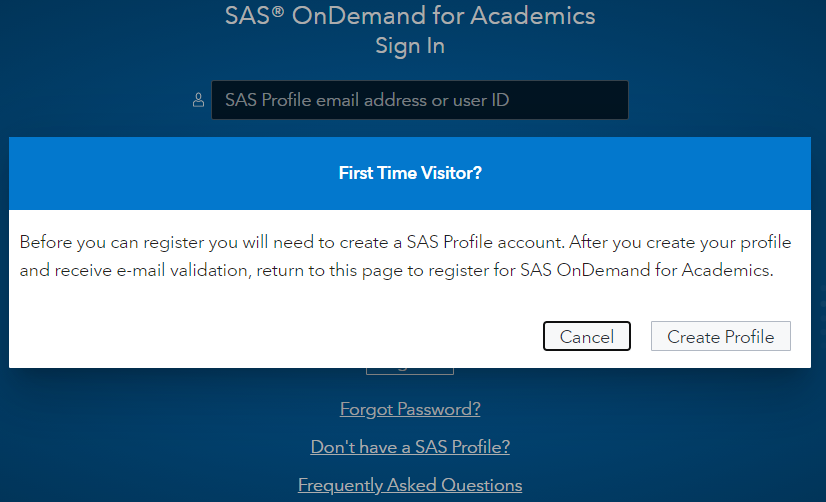Follow the Don't have a SAS Profile? link
Viewport: 826px width, 502px height.
click(x=410, y=447)
